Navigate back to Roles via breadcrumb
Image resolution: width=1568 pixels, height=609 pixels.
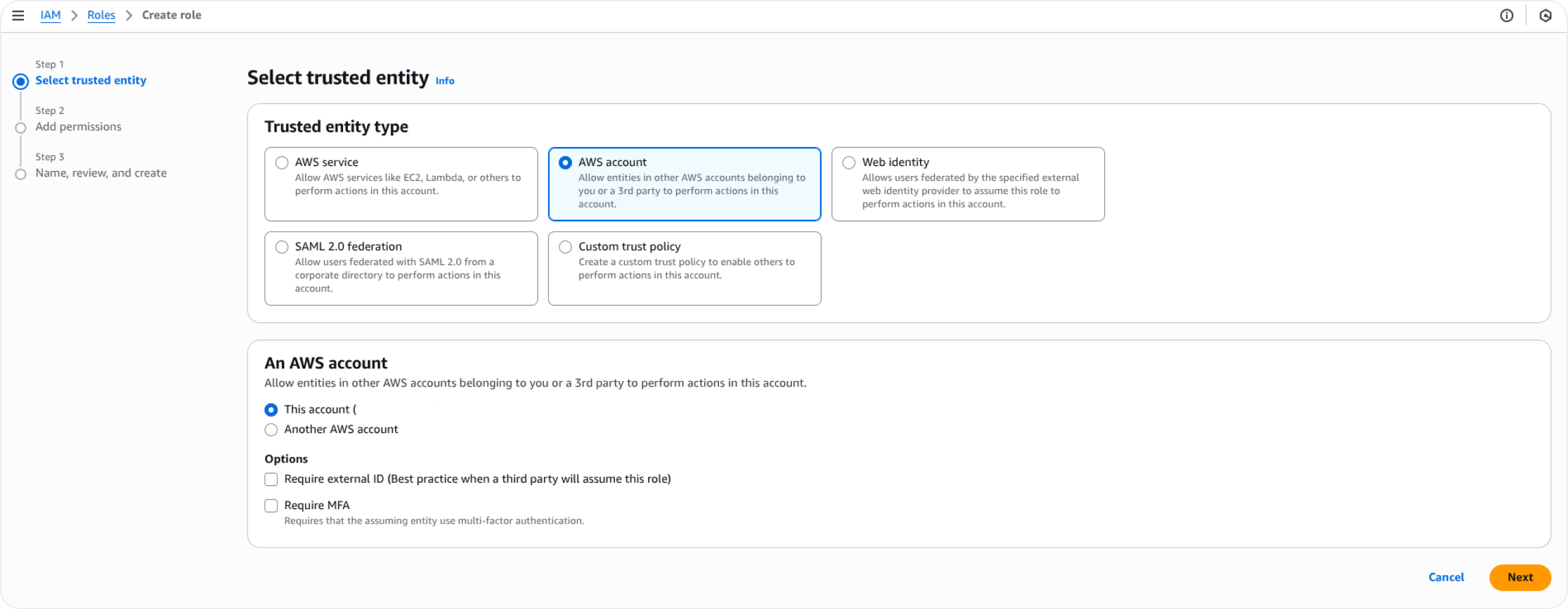[x=101, y=15]
